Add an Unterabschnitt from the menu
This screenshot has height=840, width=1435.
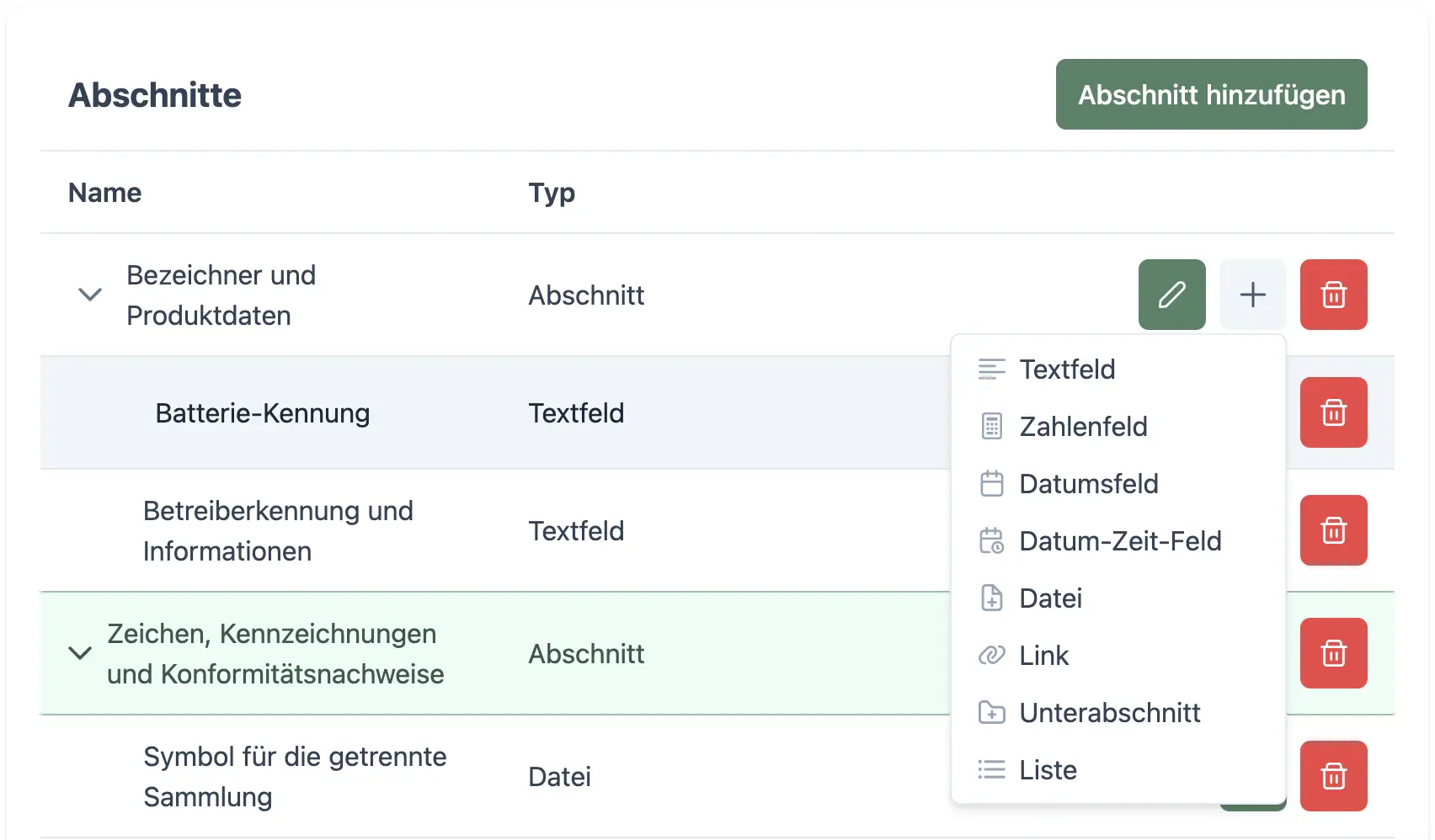[1109, 713]
